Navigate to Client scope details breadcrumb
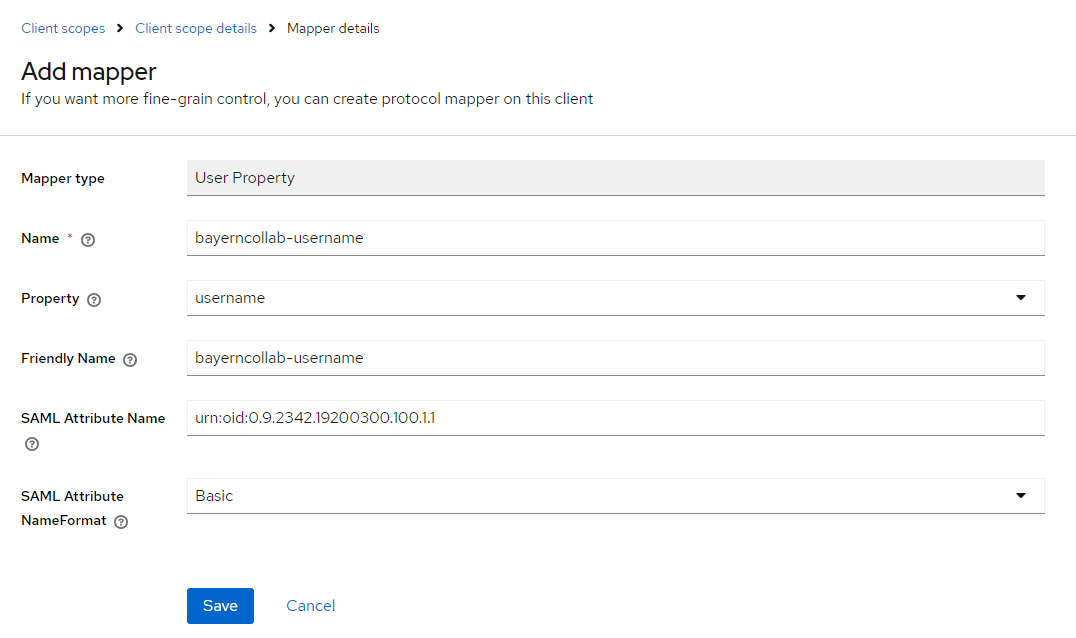This screenshot has height=638, width=1076. click(x=196, y=29)
